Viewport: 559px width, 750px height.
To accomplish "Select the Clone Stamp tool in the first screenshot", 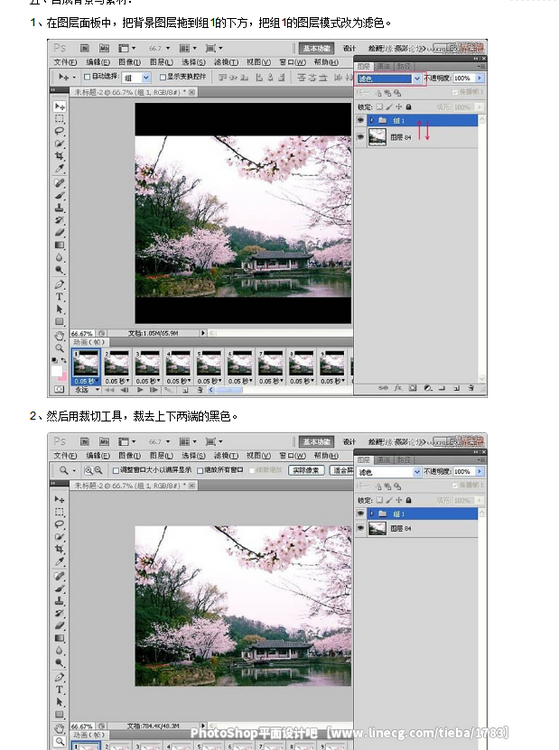I will (x=59, y=208).
